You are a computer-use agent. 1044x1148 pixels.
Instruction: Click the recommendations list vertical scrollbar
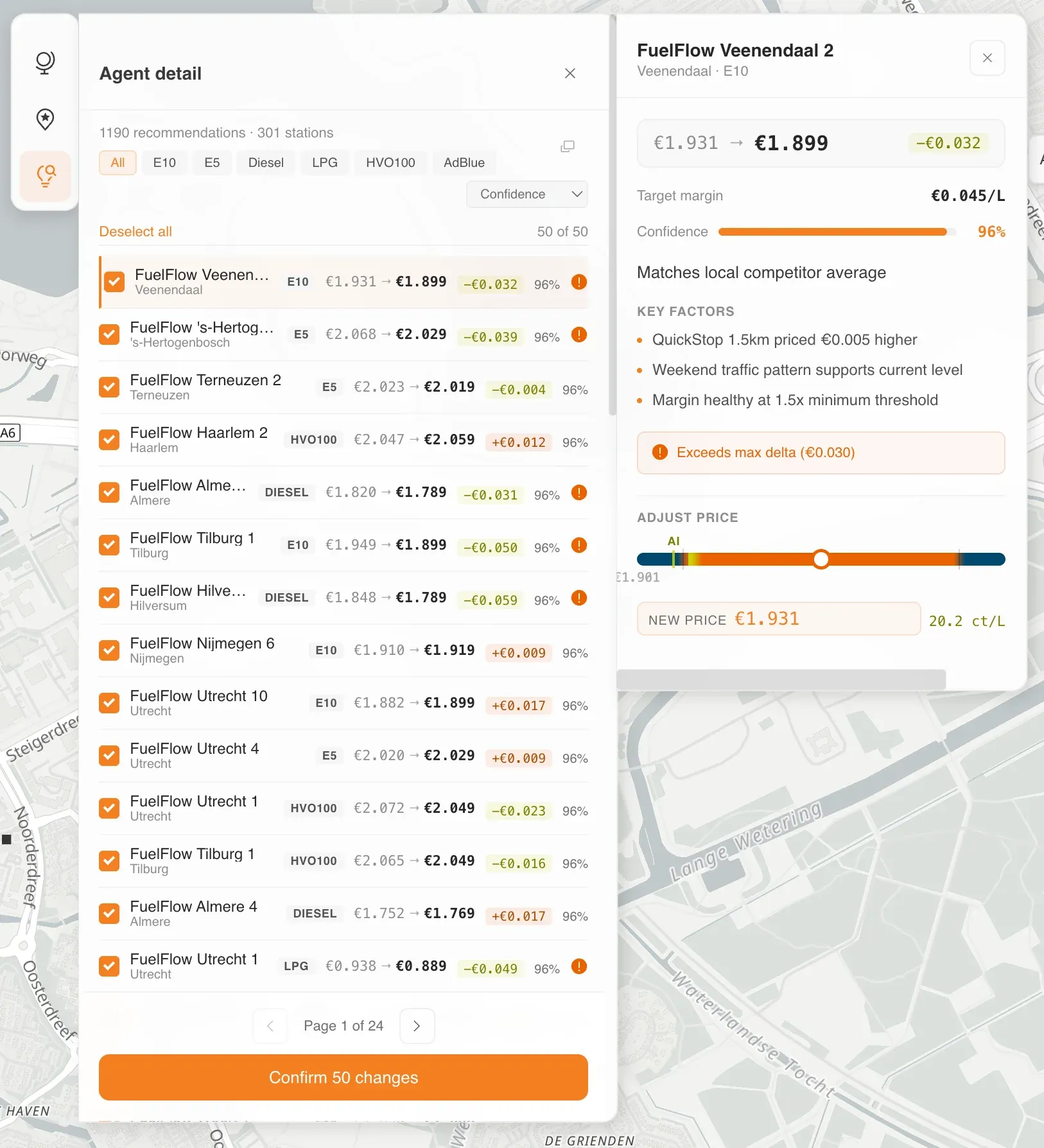(x=613, y=214)
